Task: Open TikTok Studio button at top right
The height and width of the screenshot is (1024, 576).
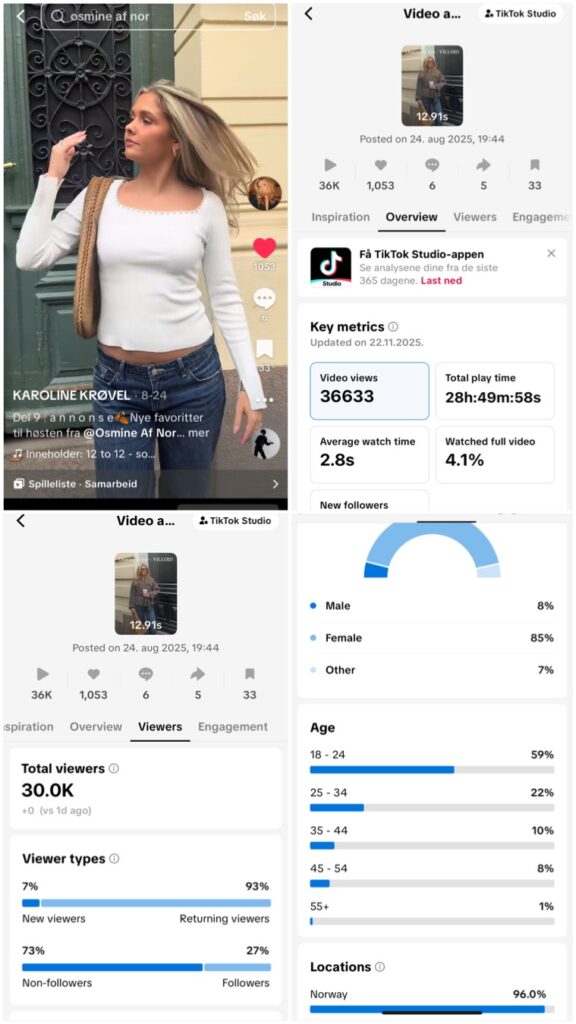Action: click(x=520, y=14)
